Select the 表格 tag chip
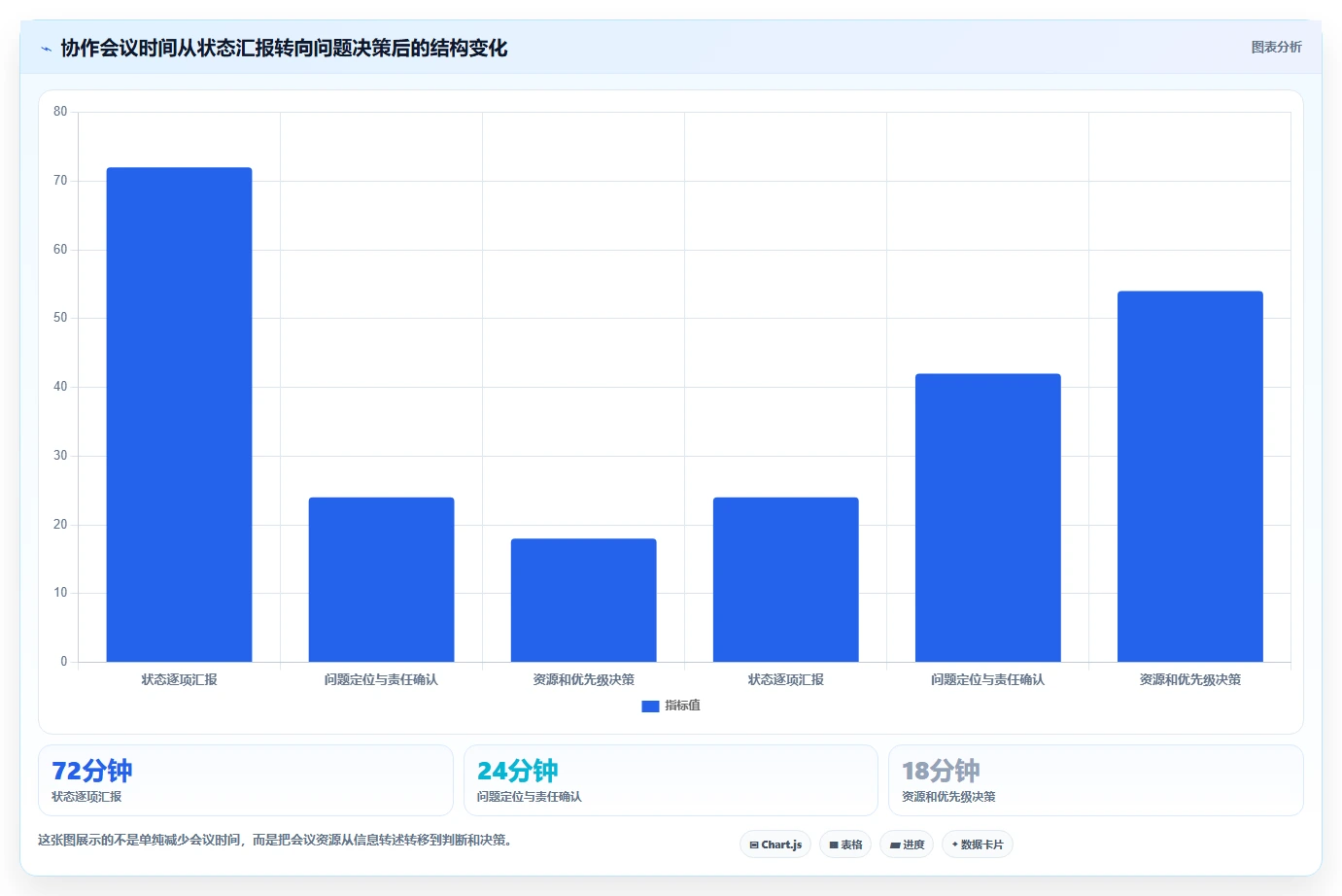This screenshot has height=896, width=1342. (x=845, y=844)
